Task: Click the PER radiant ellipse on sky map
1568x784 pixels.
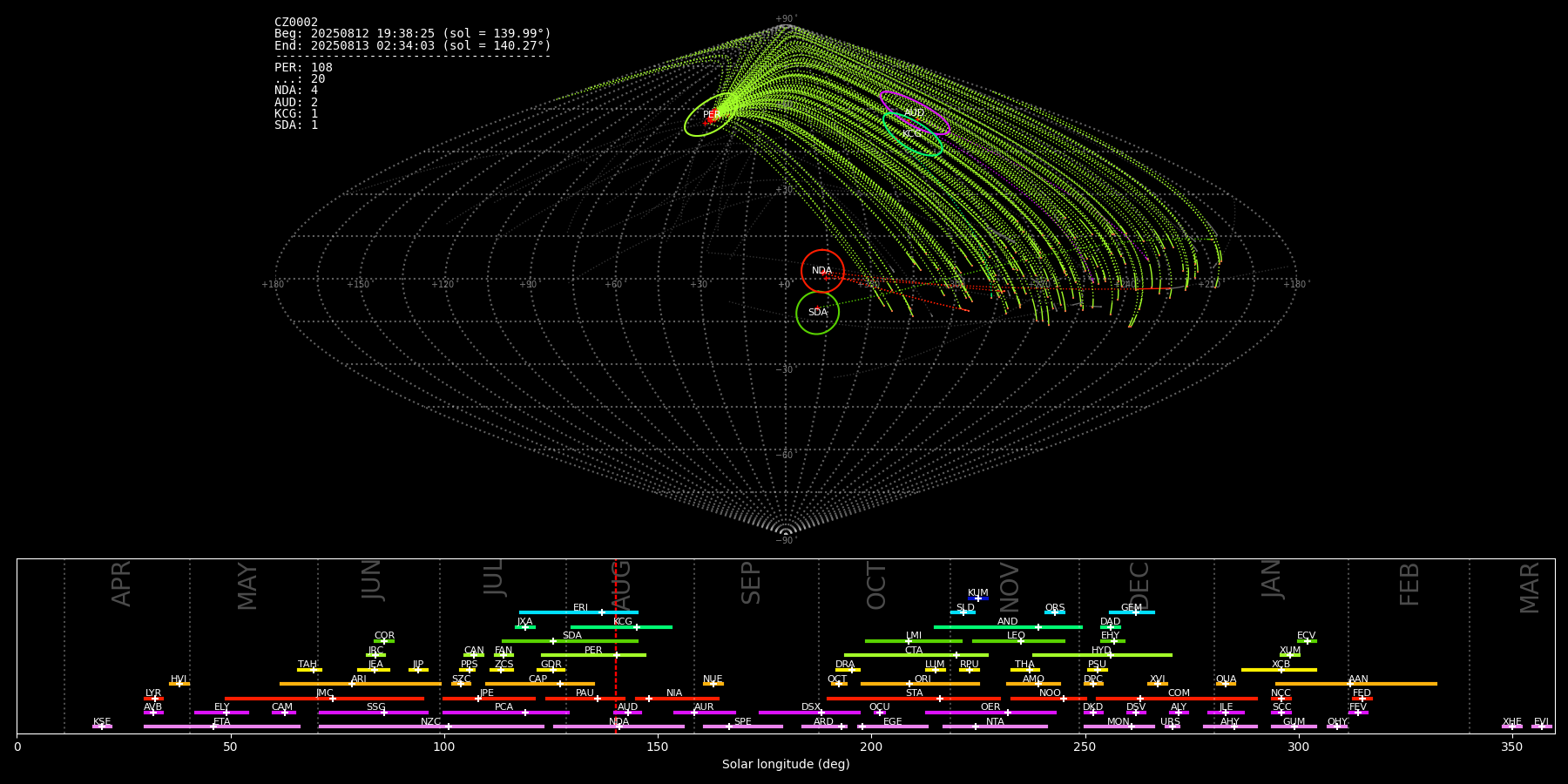Action: 713,115
